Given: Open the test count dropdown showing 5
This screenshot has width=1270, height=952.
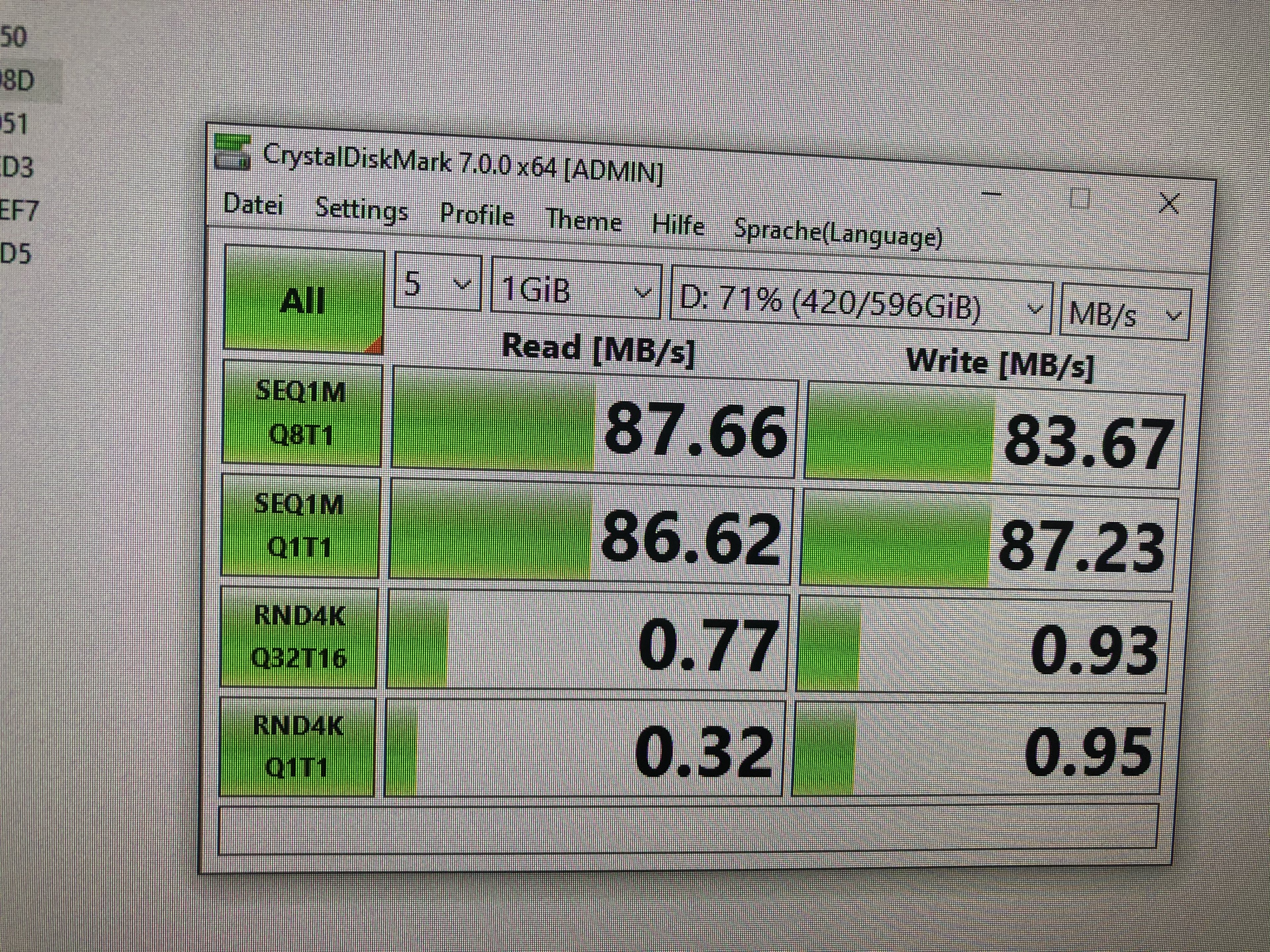Looking at the screenshot, I should [x=438, y=284].
